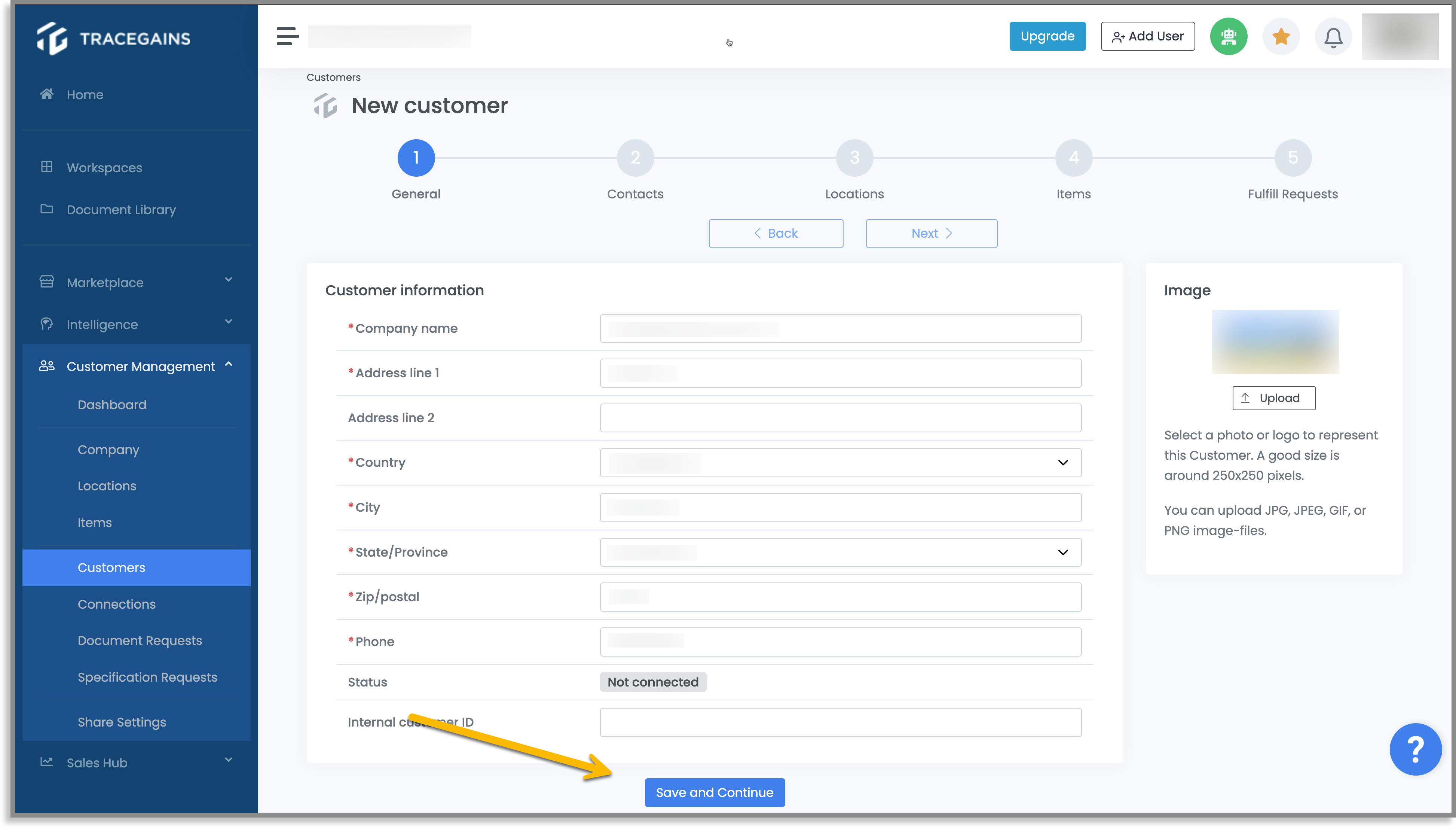Viewport: 1456px width, 828px height.
Task: Open Document Library in sidebar
Action: click(x=121, y=210)
